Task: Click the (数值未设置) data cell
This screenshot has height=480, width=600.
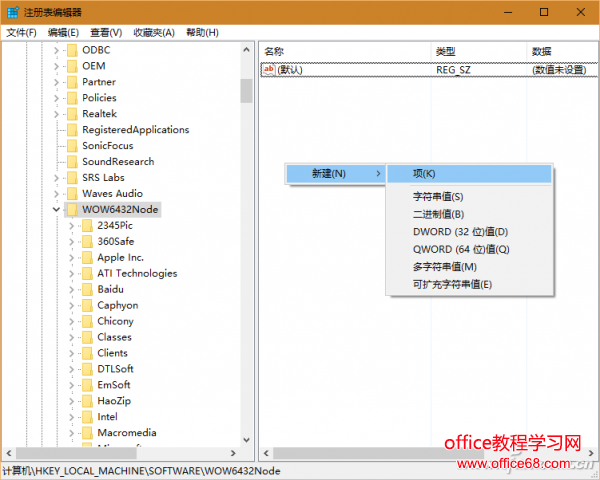Action: pyautogui.click(x=559, y=70)
